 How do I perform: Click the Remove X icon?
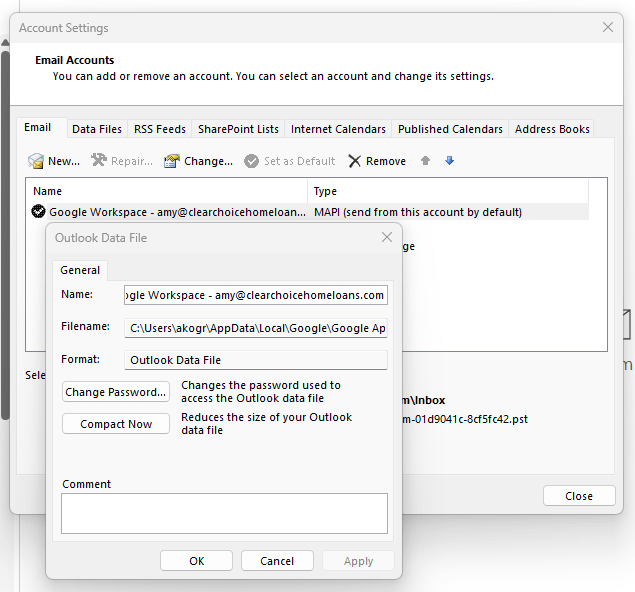coord(354,161)
